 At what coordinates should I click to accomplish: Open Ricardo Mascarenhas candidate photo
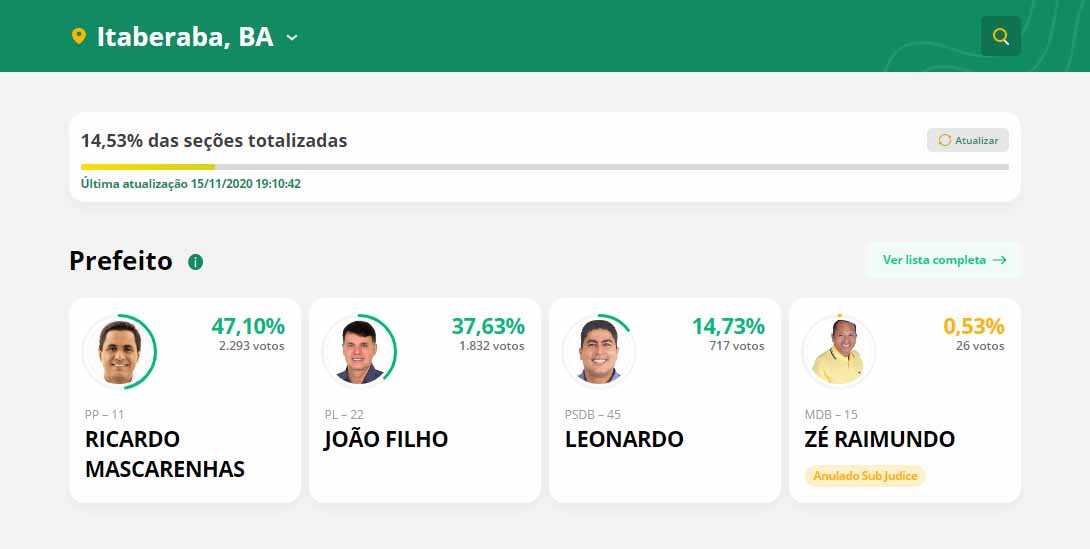click(119, 352)
